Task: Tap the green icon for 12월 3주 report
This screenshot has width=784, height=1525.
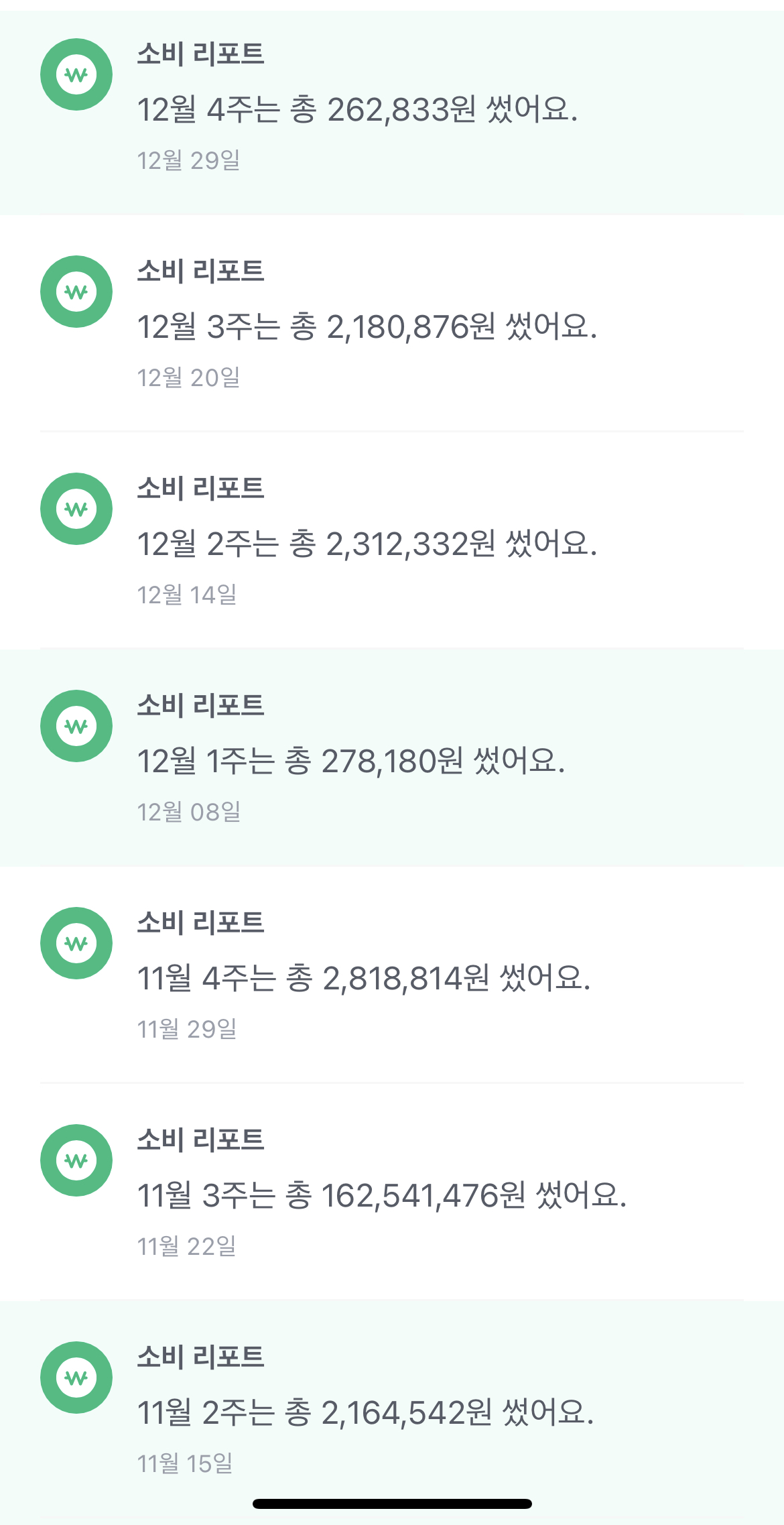Action: click(x=76, y=292)
